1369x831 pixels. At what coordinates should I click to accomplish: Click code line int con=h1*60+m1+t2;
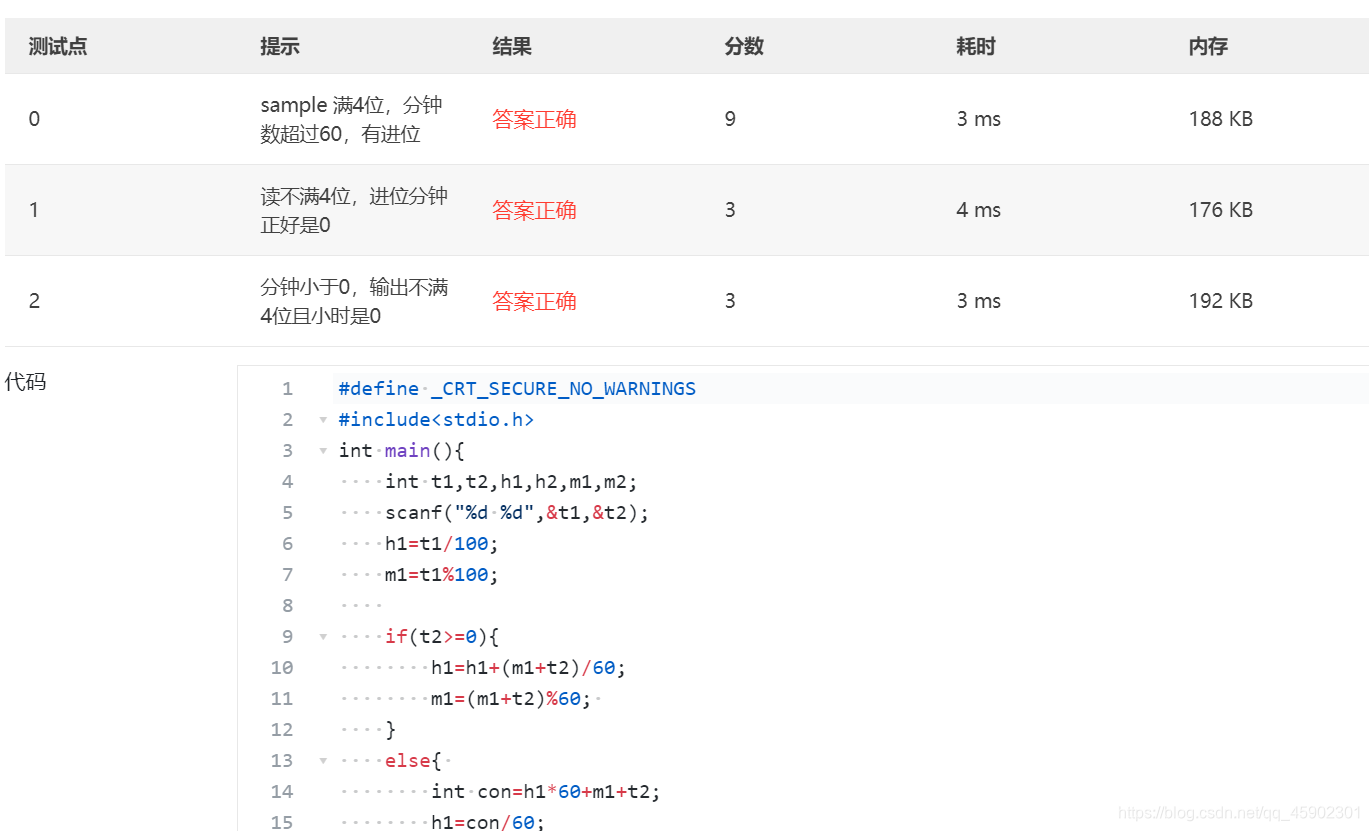point(546,792)
